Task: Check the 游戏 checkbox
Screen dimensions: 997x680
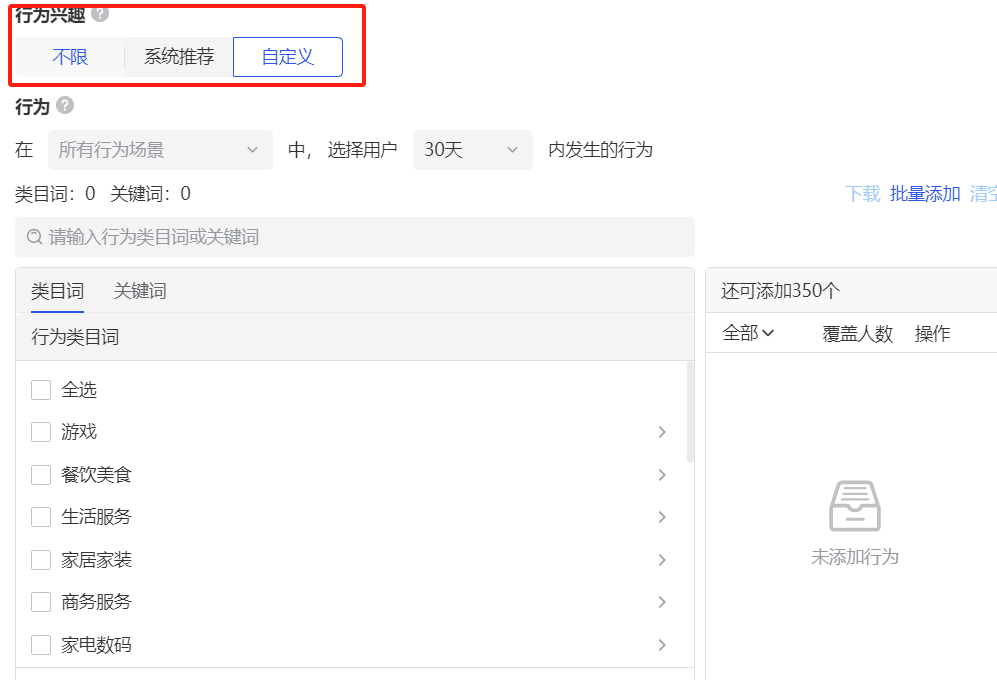Action: coord(41,432)
